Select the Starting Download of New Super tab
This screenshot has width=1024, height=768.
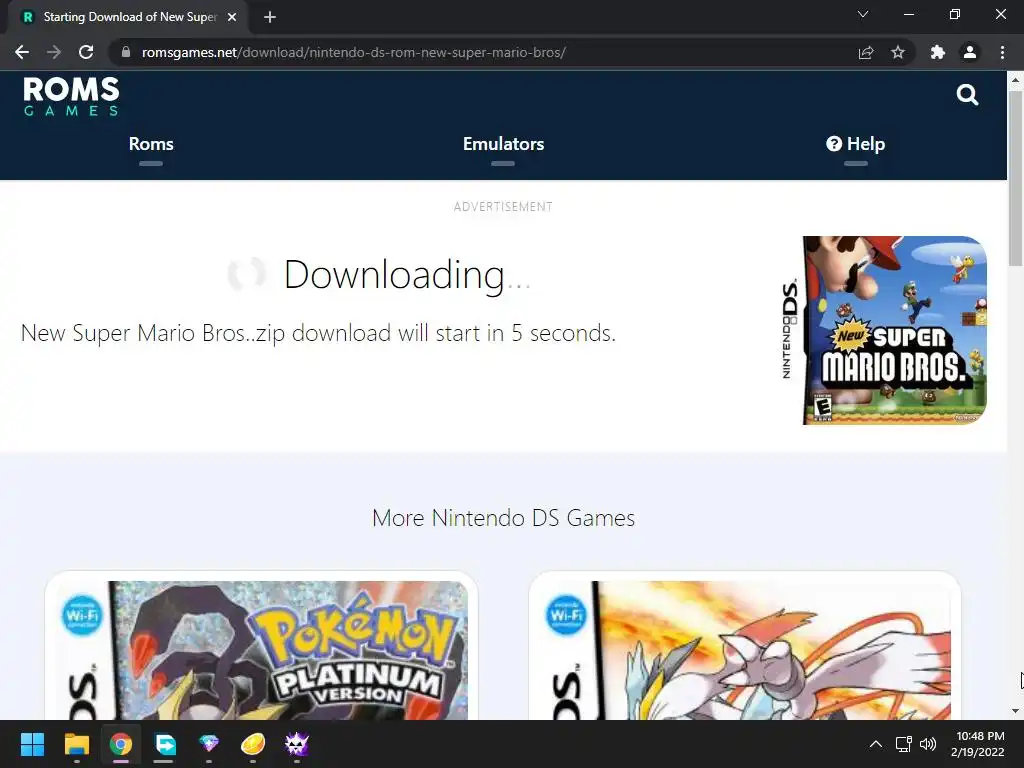[x=127, y=17]
